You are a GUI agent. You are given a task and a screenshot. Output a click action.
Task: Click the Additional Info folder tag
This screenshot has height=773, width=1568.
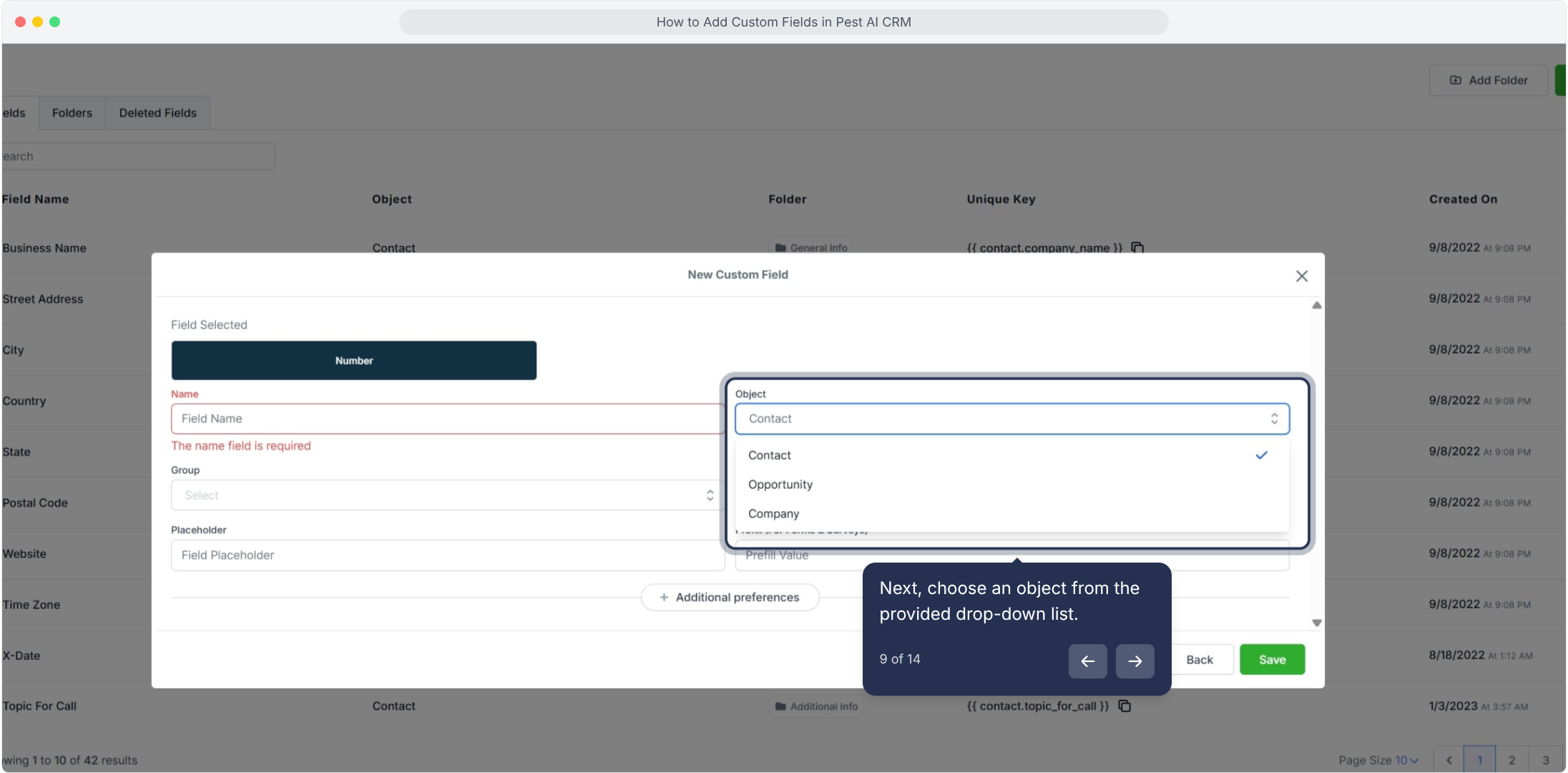click(816, 706)
